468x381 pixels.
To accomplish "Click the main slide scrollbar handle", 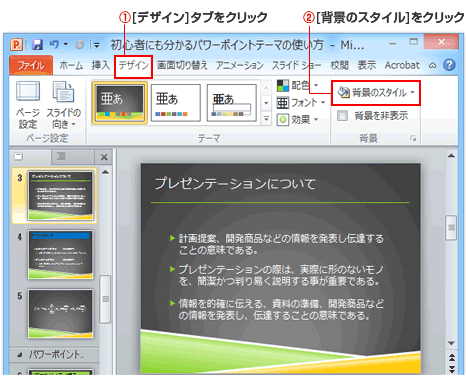I will 451,228.
